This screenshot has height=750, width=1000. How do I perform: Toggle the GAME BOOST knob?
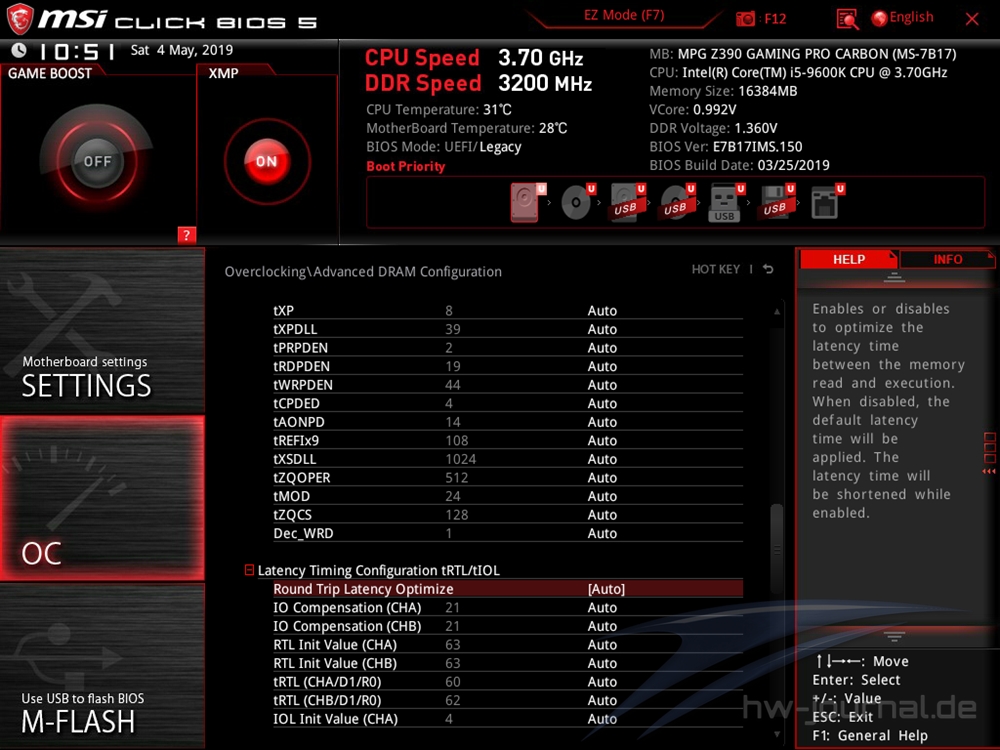(x=97, y=161)
